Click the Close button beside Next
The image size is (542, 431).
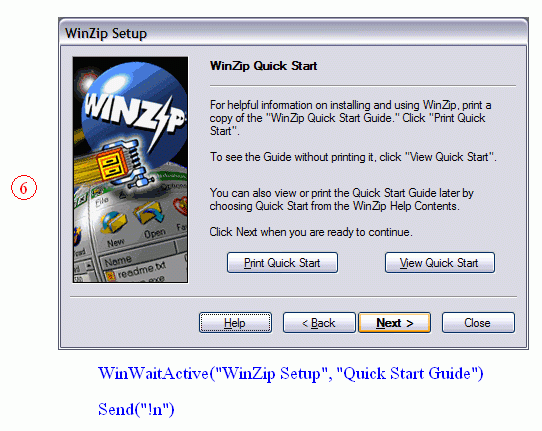tap(478, 323)
